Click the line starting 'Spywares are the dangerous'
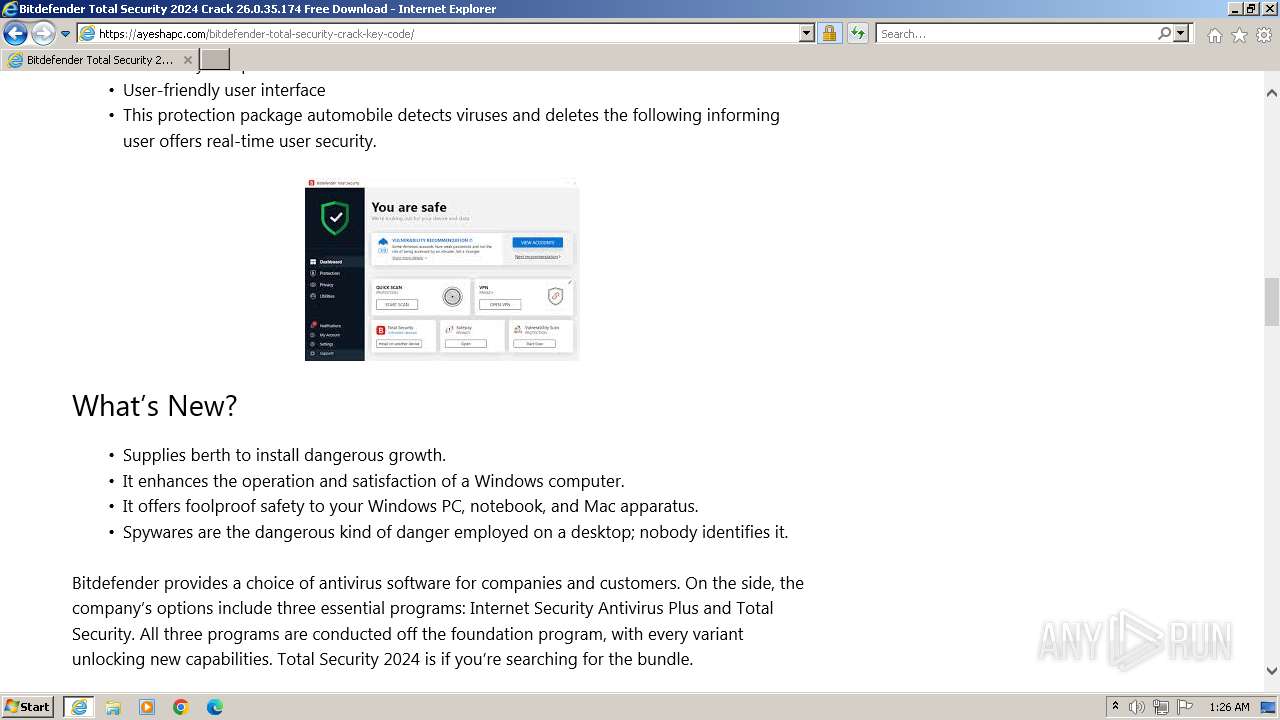Viewport: 1280px width, 720px height. pos(455,532)
